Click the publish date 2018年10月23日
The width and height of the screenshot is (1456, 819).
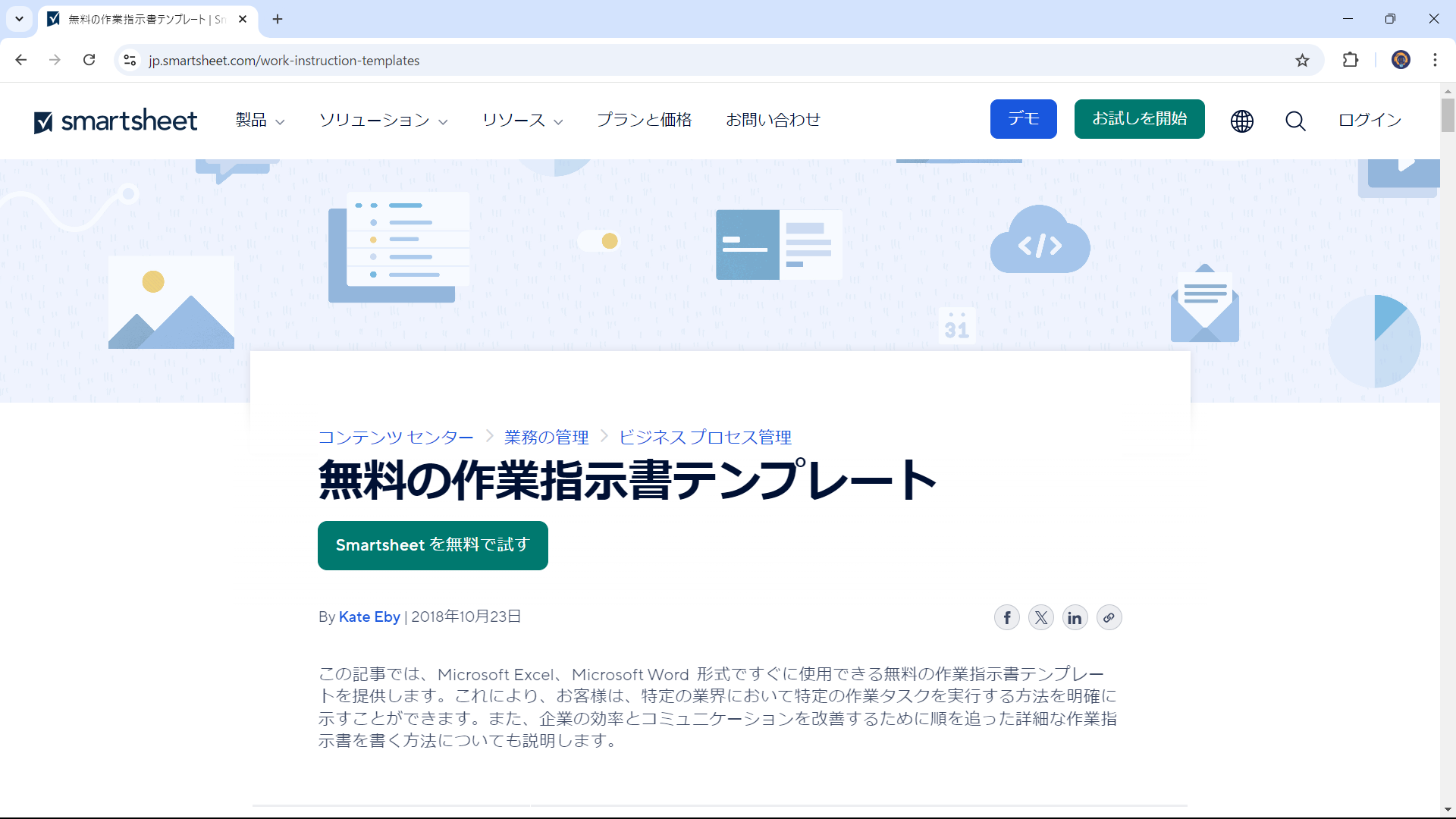click(x=466, y=617)
